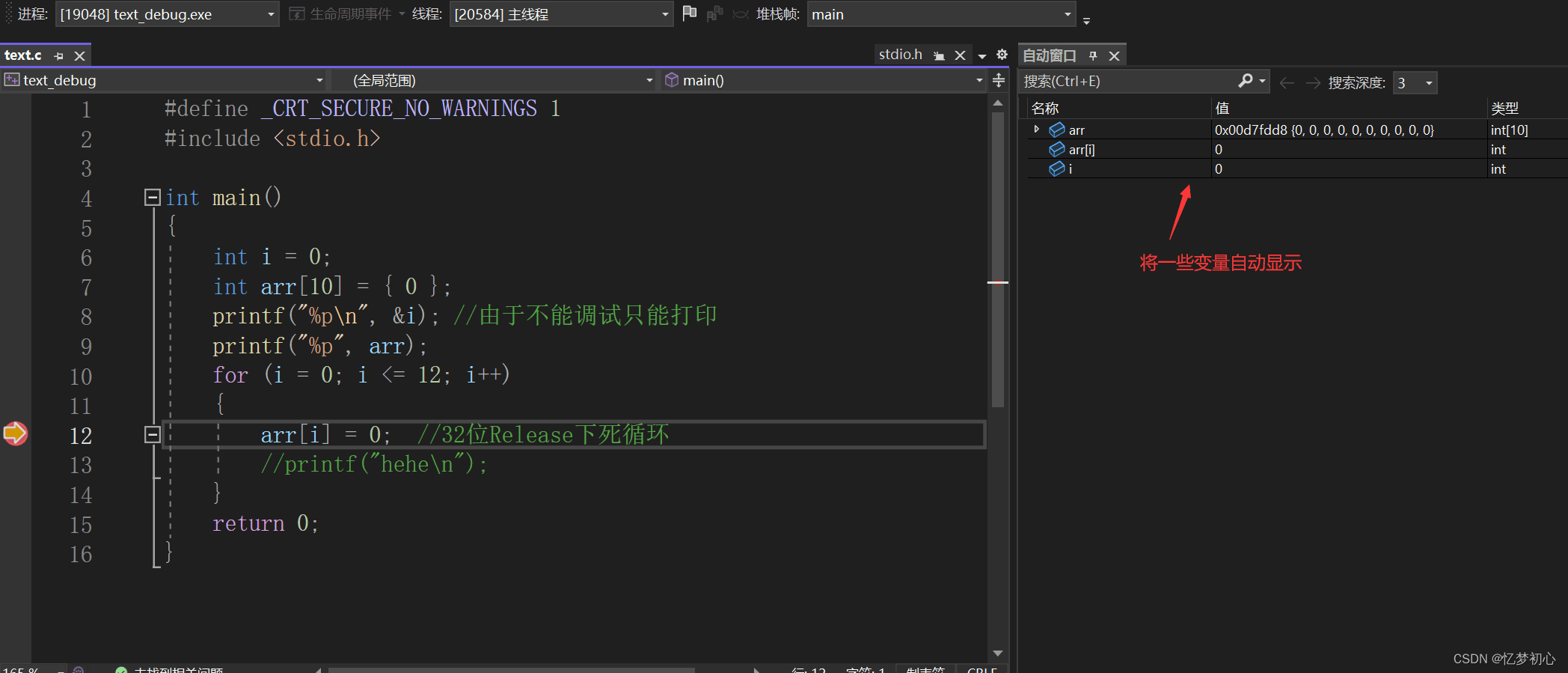Open the search depth (搜索深度) dropdown
The image size is (1568, 673).
[x=1415, y=82]
